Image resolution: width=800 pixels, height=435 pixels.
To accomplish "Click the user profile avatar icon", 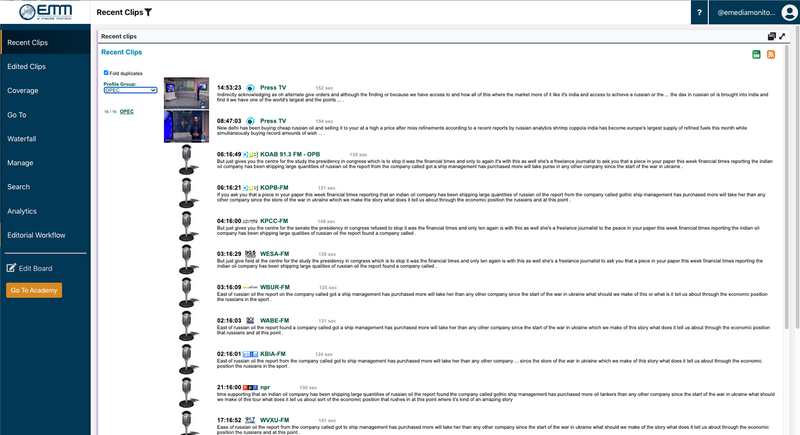I will (x=788, y=13).
